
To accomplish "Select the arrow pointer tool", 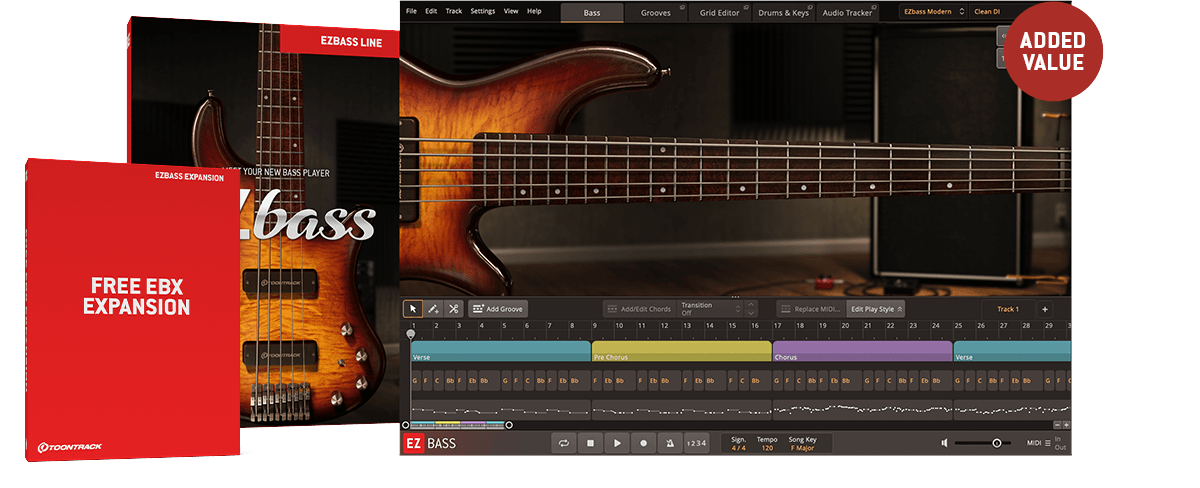I will 413,309.
